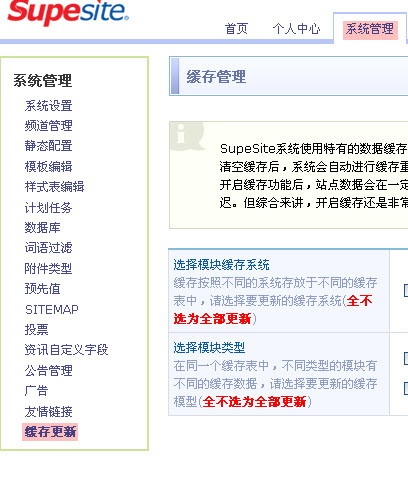Open 系统设置 in sidebar
This screenshot has width=408, height=479.
48,106
